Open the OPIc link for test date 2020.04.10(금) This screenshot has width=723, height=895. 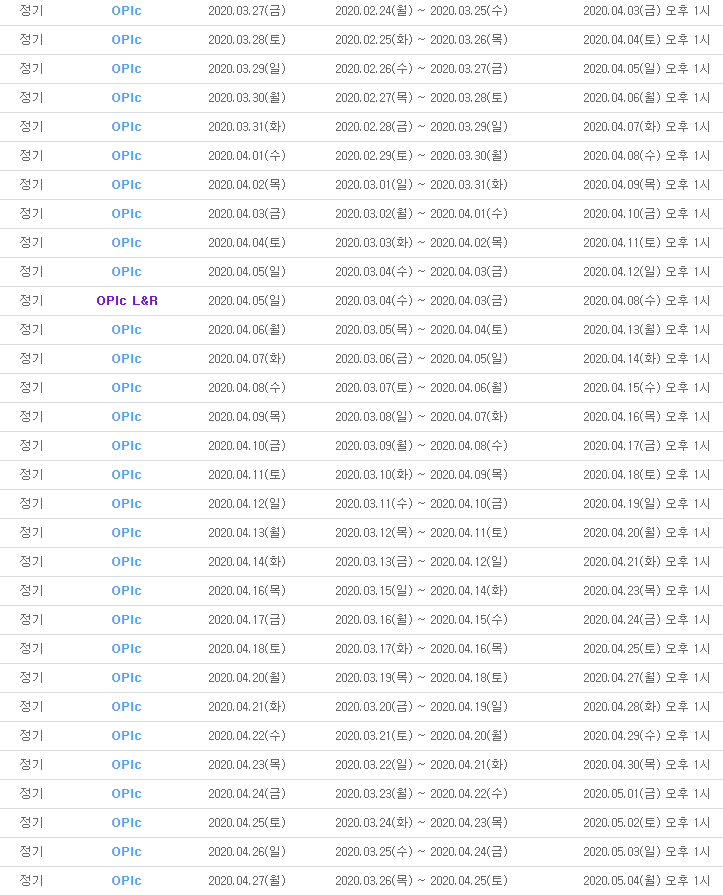coord(126,446)
